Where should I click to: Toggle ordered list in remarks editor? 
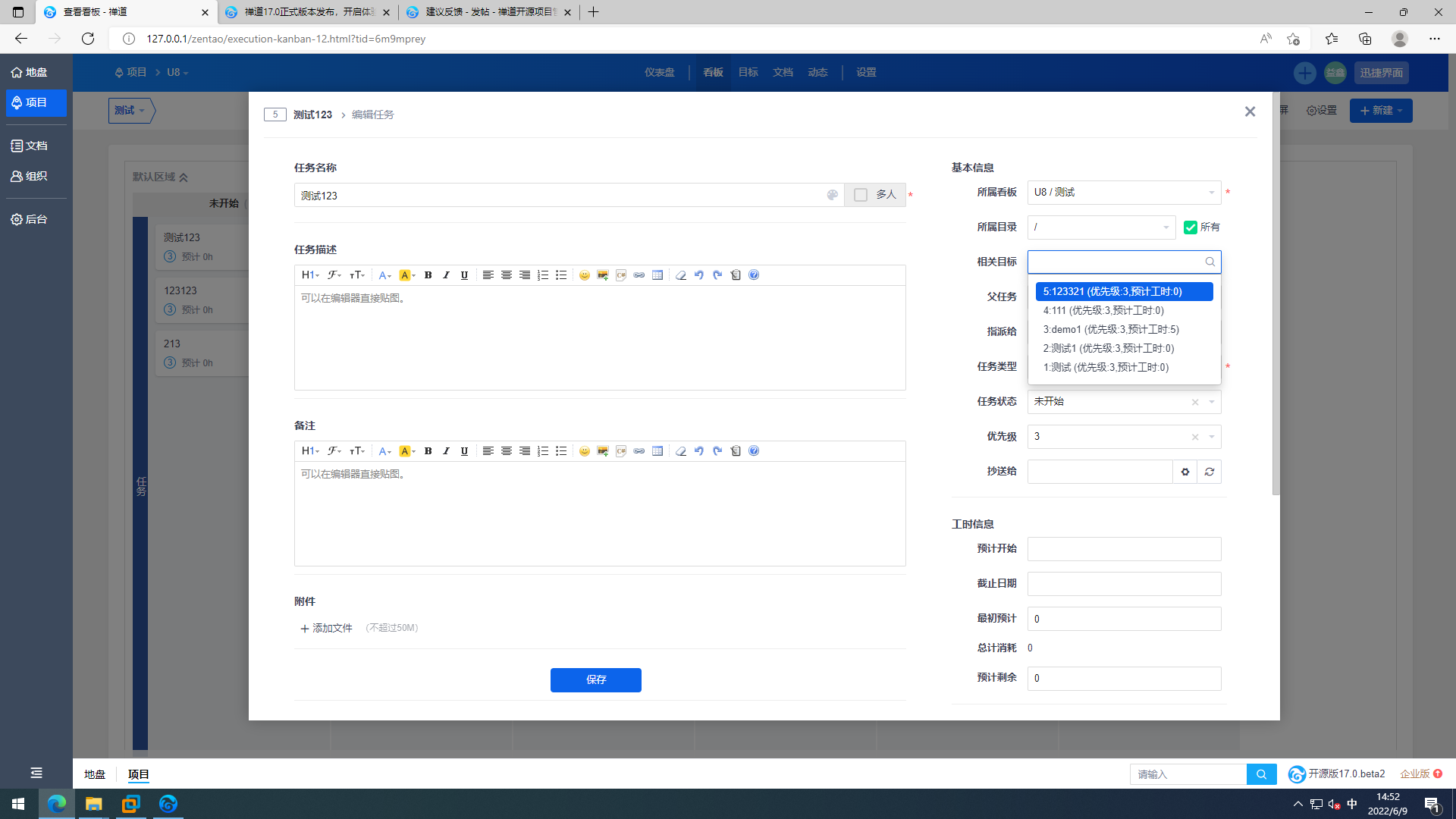(x=543, y=451)
